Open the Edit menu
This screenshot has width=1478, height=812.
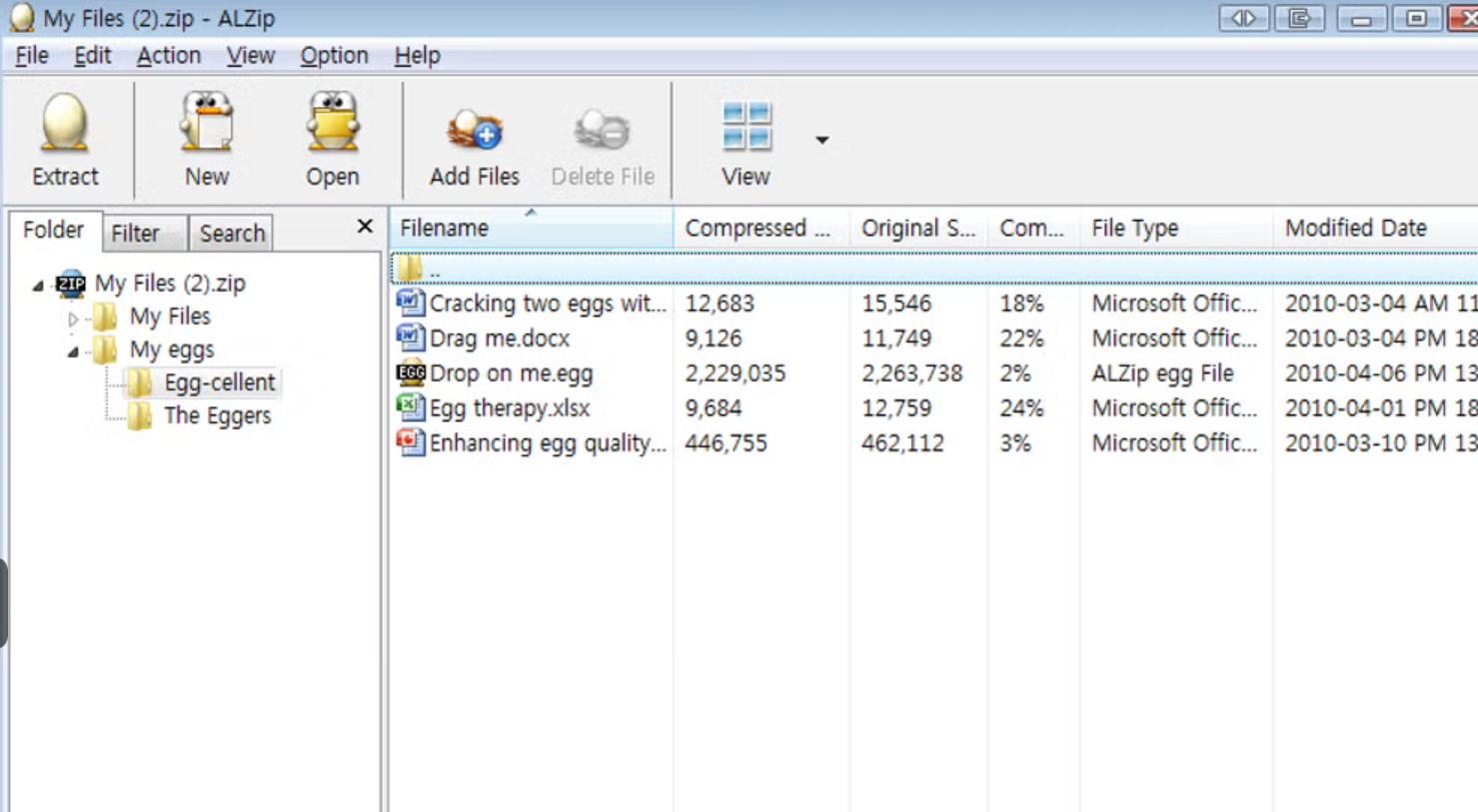(92, 56)
